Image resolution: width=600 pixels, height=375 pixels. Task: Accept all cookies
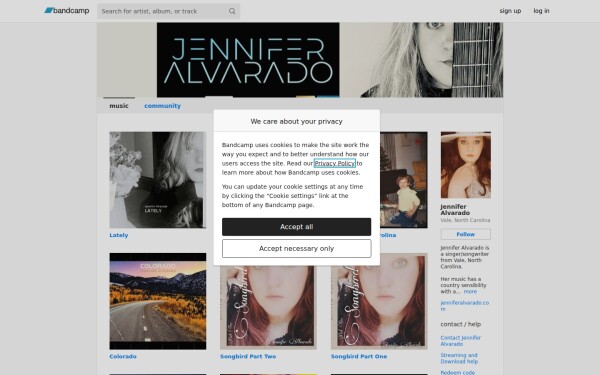coord(296,227)
